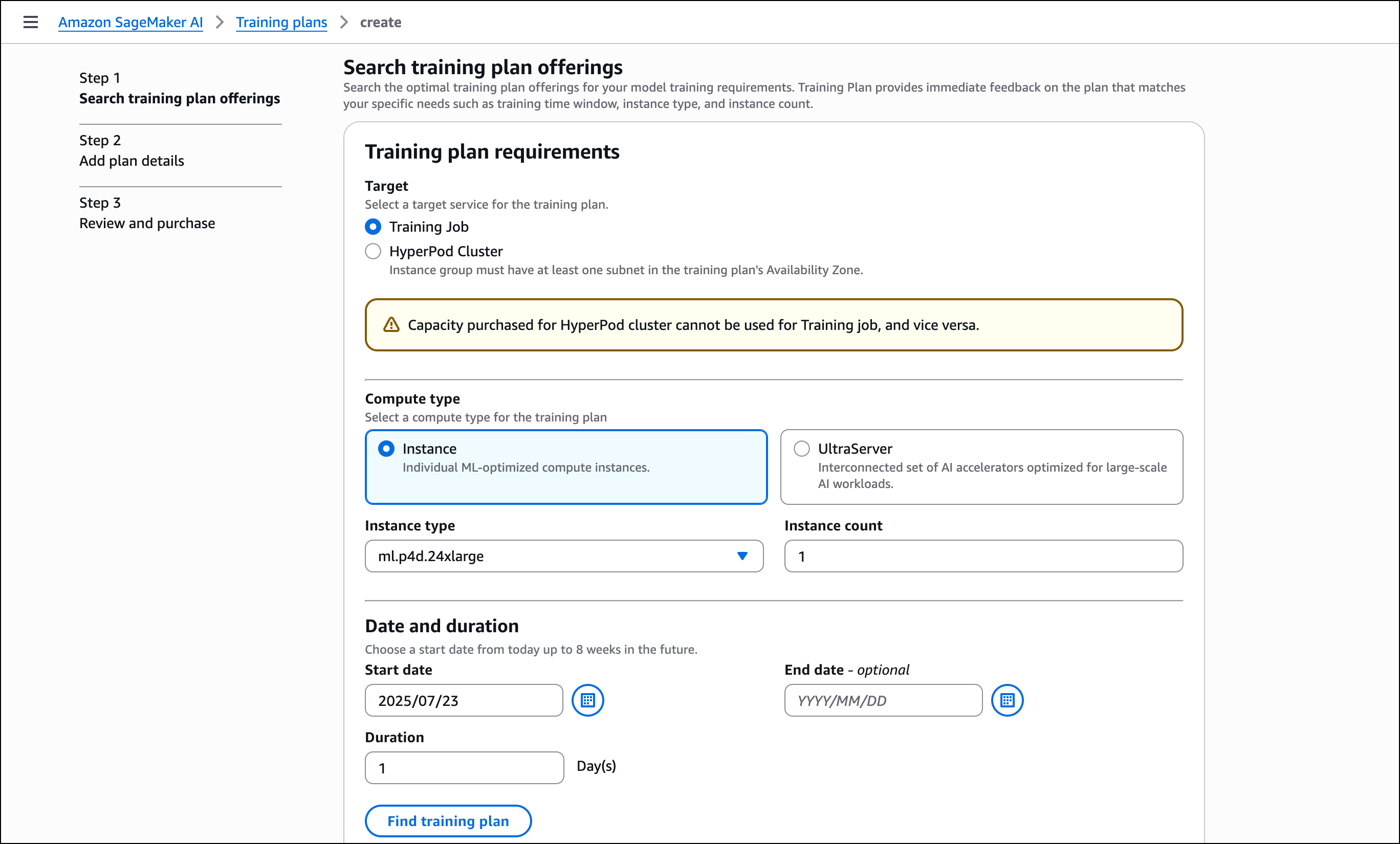Follow the Training plans breadcrumb link

(282, 22)
